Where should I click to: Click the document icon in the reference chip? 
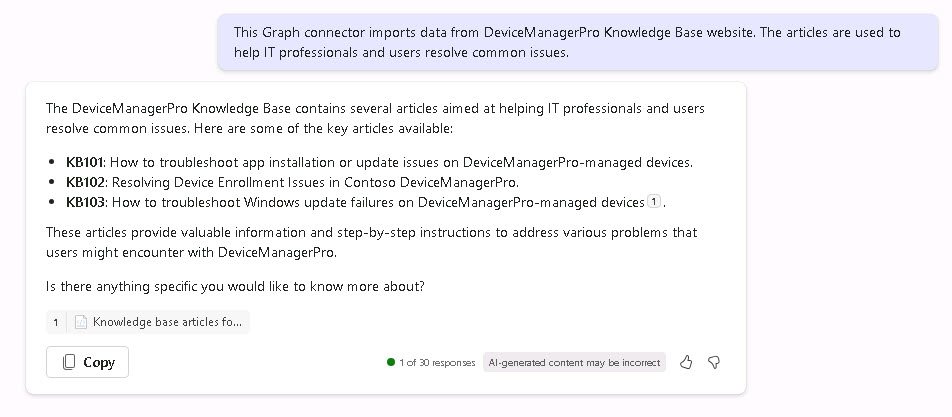click(80, 322)
